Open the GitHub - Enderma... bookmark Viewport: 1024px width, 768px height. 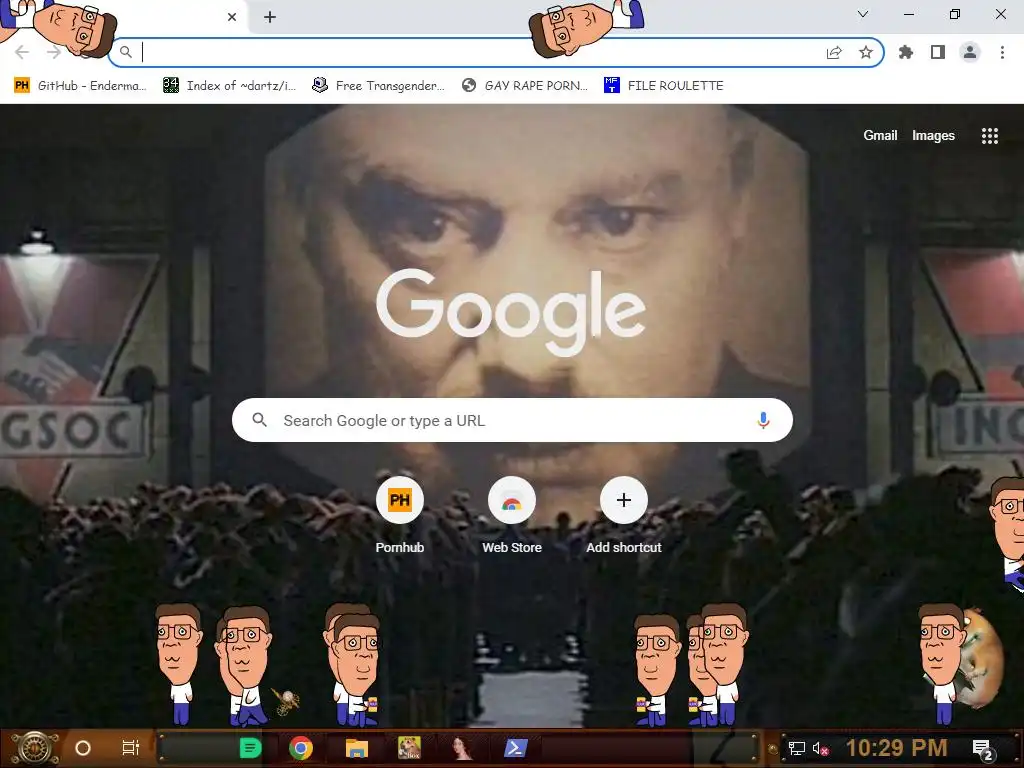tap(80, 86)
